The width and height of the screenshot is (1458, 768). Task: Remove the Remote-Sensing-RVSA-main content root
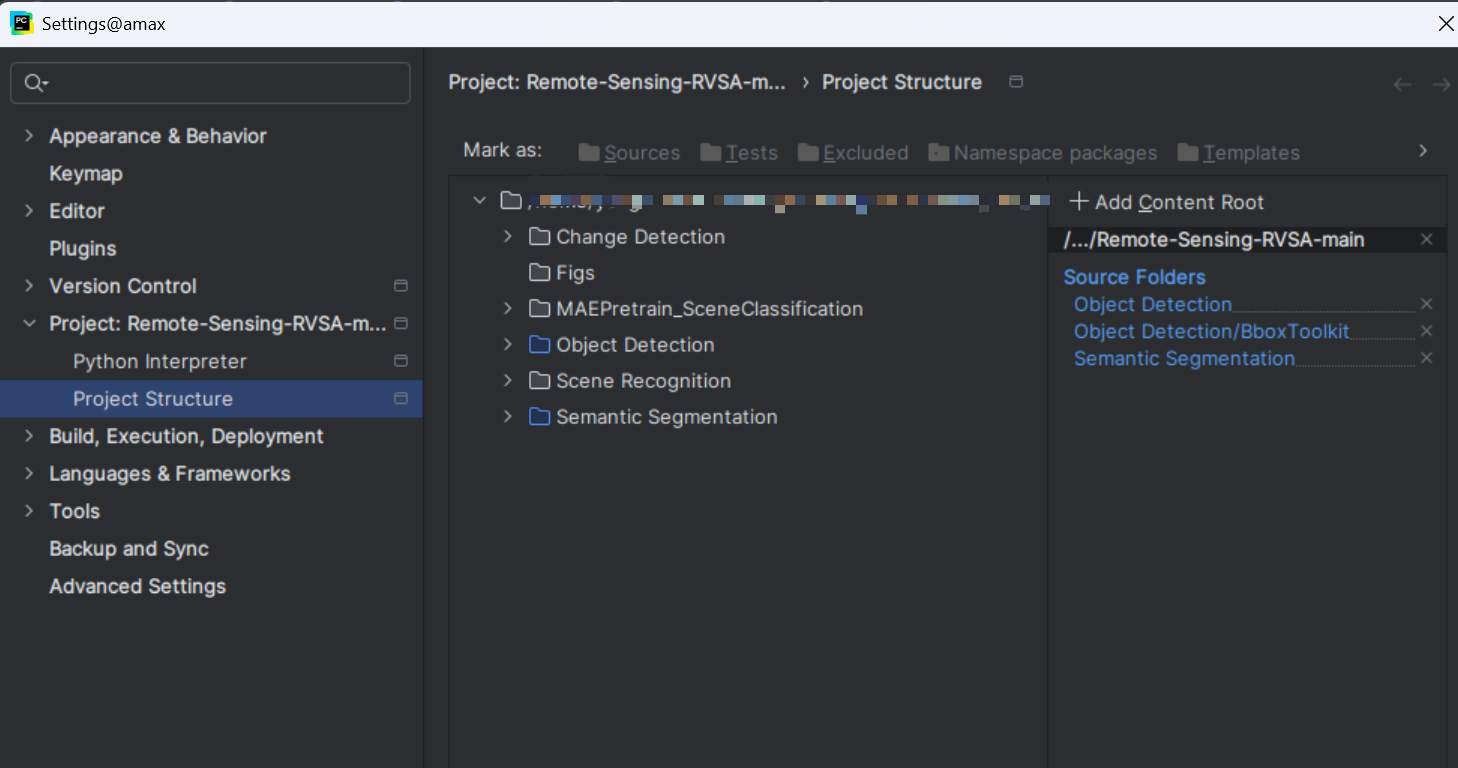(x=1427, y=240)
